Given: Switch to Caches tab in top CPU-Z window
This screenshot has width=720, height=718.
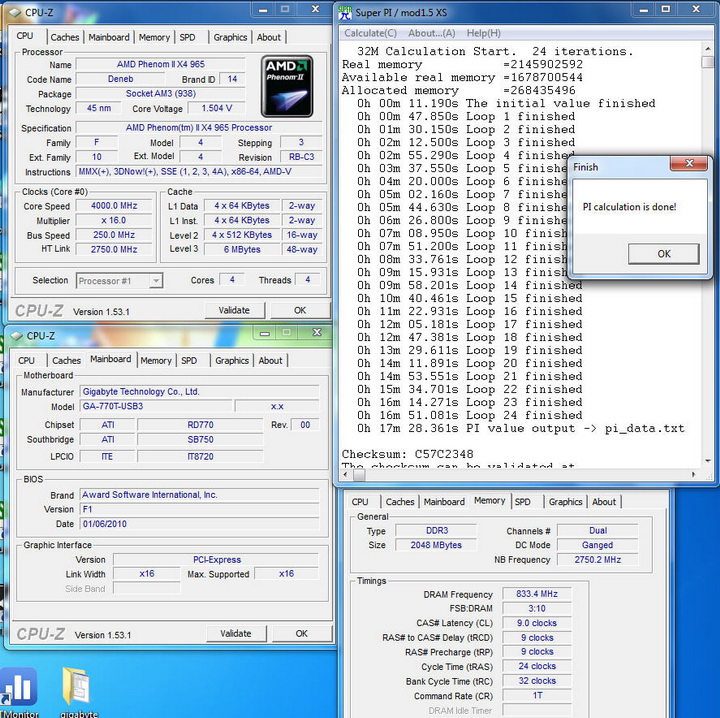Looking at the screenshot, I should click(65, 37).
